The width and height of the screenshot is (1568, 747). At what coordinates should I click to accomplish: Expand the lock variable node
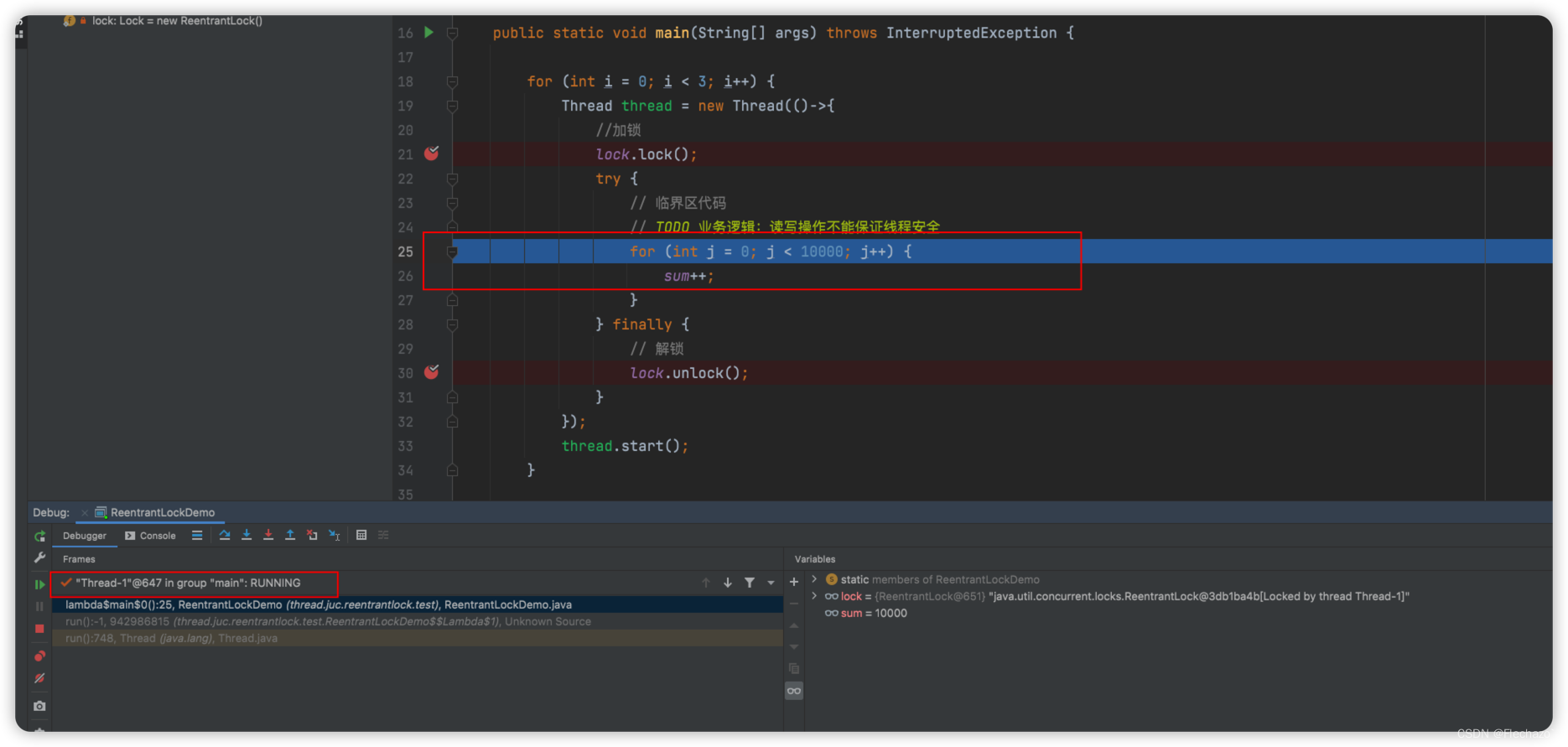tap(814, 596)
